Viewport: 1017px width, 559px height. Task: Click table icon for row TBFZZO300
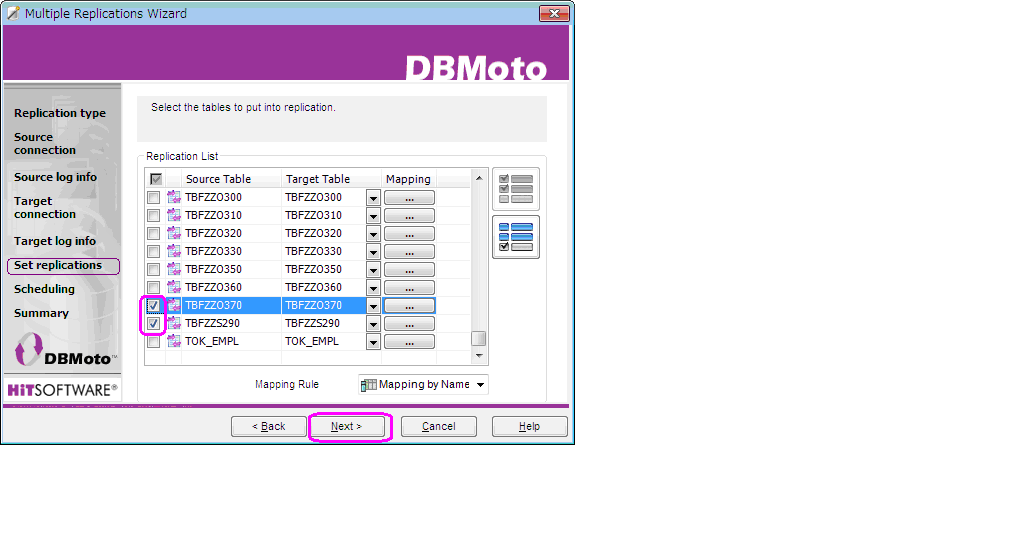pos(174,197)
